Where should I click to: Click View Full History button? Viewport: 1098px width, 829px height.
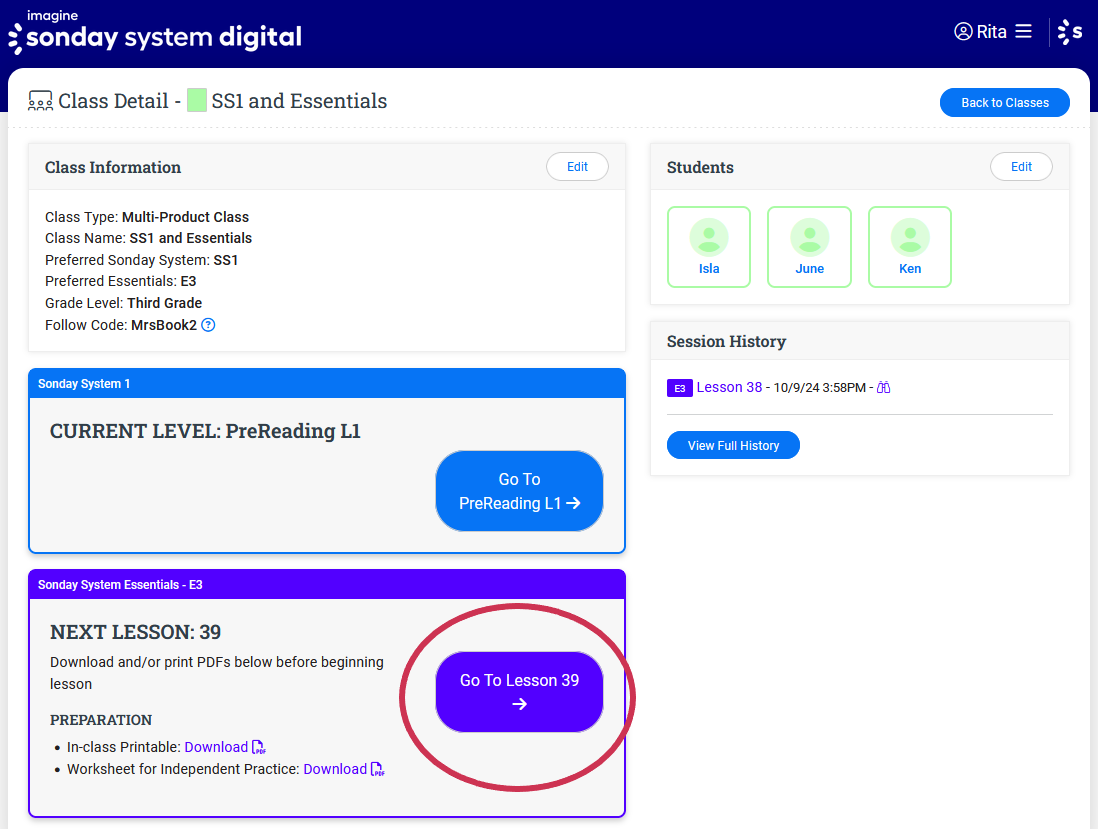pos(733,445)
